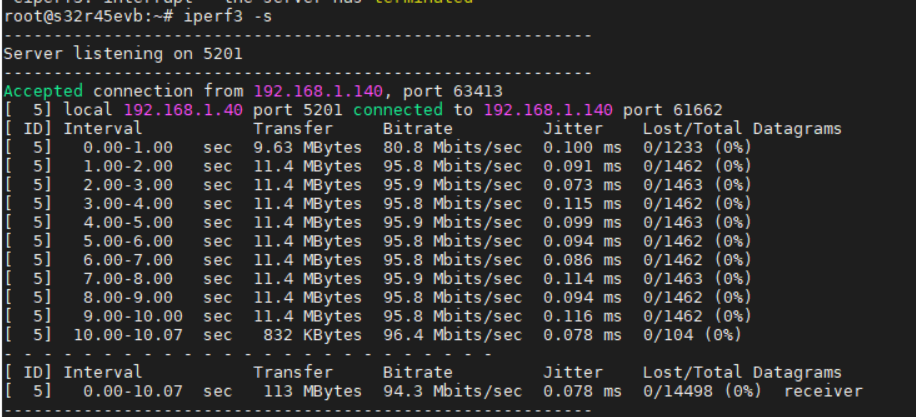
Task: Click bitrate value in the 7.00-8.00 row
Action: click(x=453, y=278)
